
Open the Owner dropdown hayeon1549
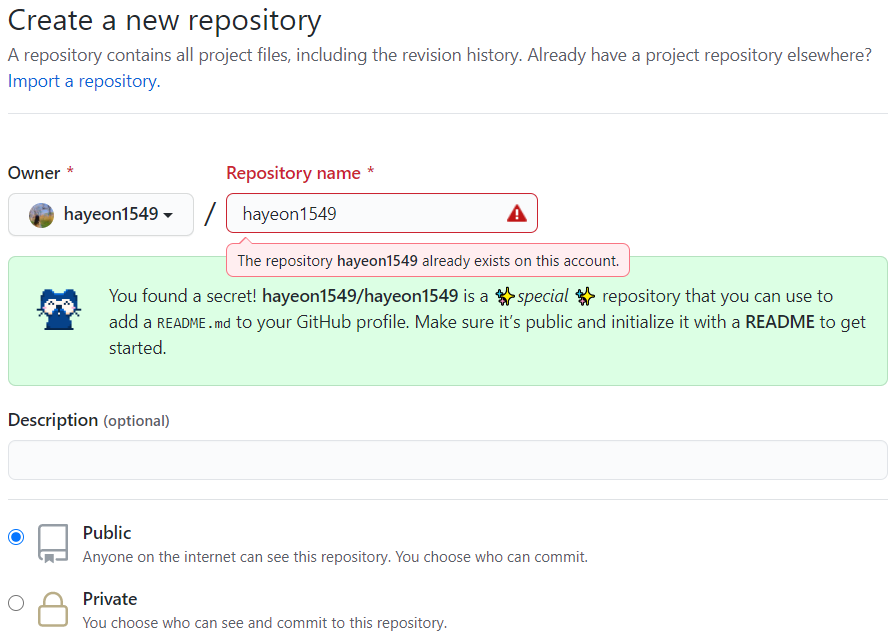[x=101, y=214]
